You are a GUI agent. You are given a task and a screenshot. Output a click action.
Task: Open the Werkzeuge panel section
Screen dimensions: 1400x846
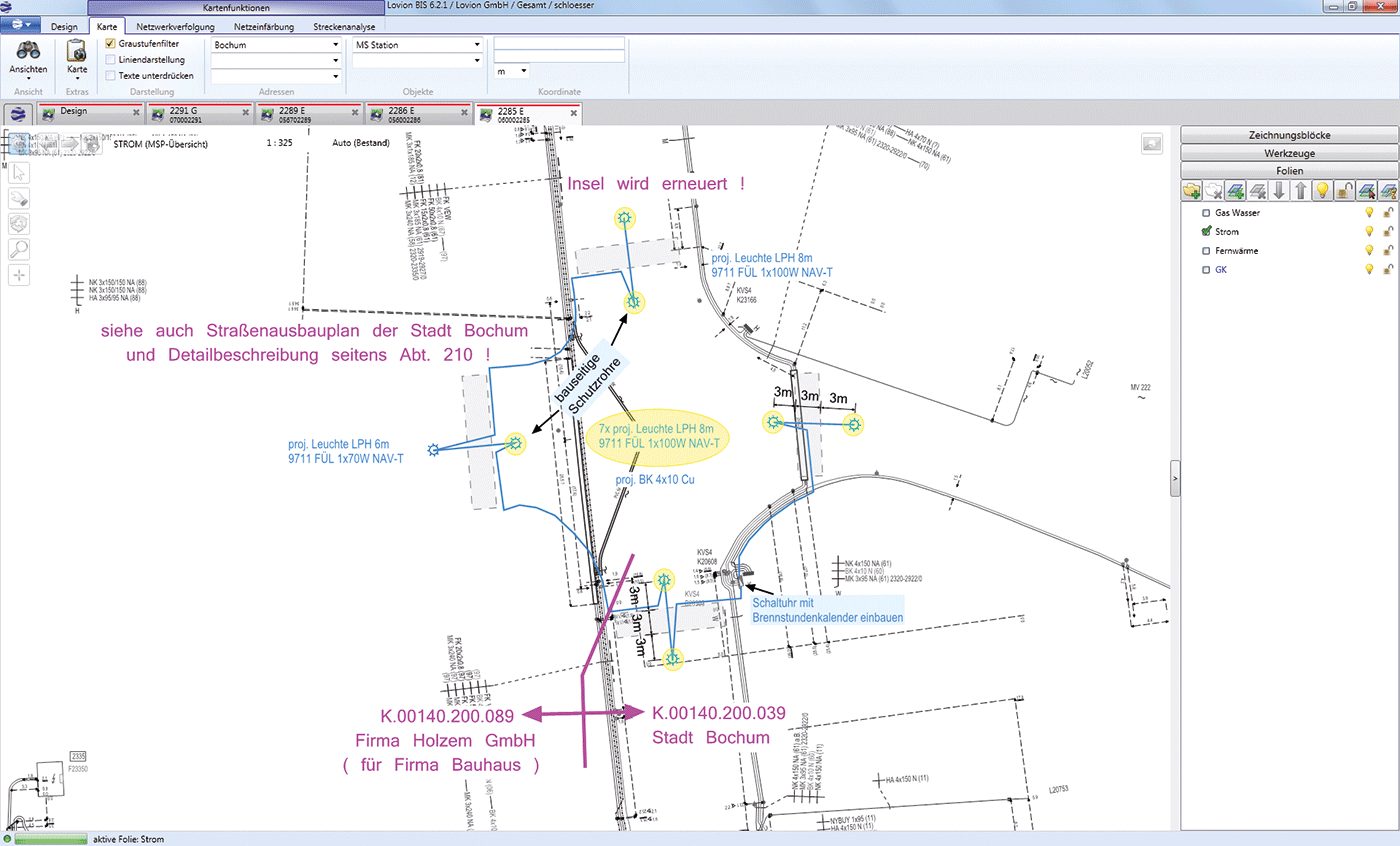[x=1289, y=153]
